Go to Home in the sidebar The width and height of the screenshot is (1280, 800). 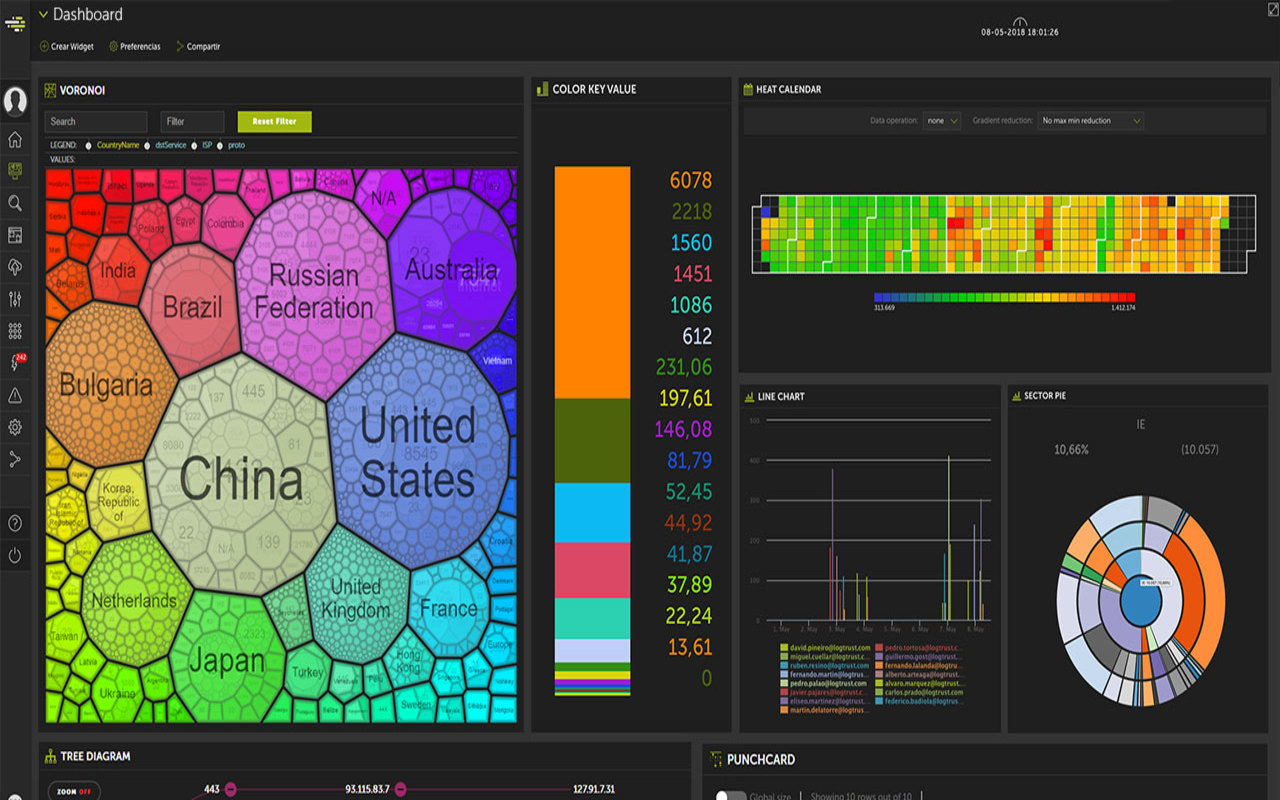tap(15, 139)
